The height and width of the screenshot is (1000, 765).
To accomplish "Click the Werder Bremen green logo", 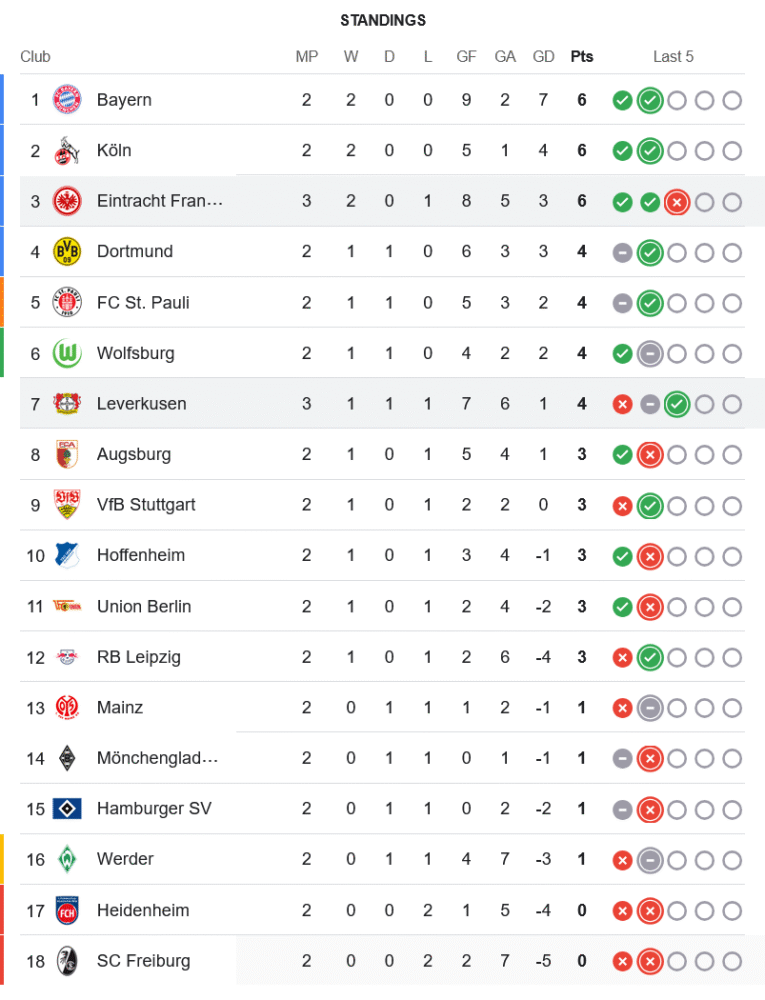I will tap(67, 859).
